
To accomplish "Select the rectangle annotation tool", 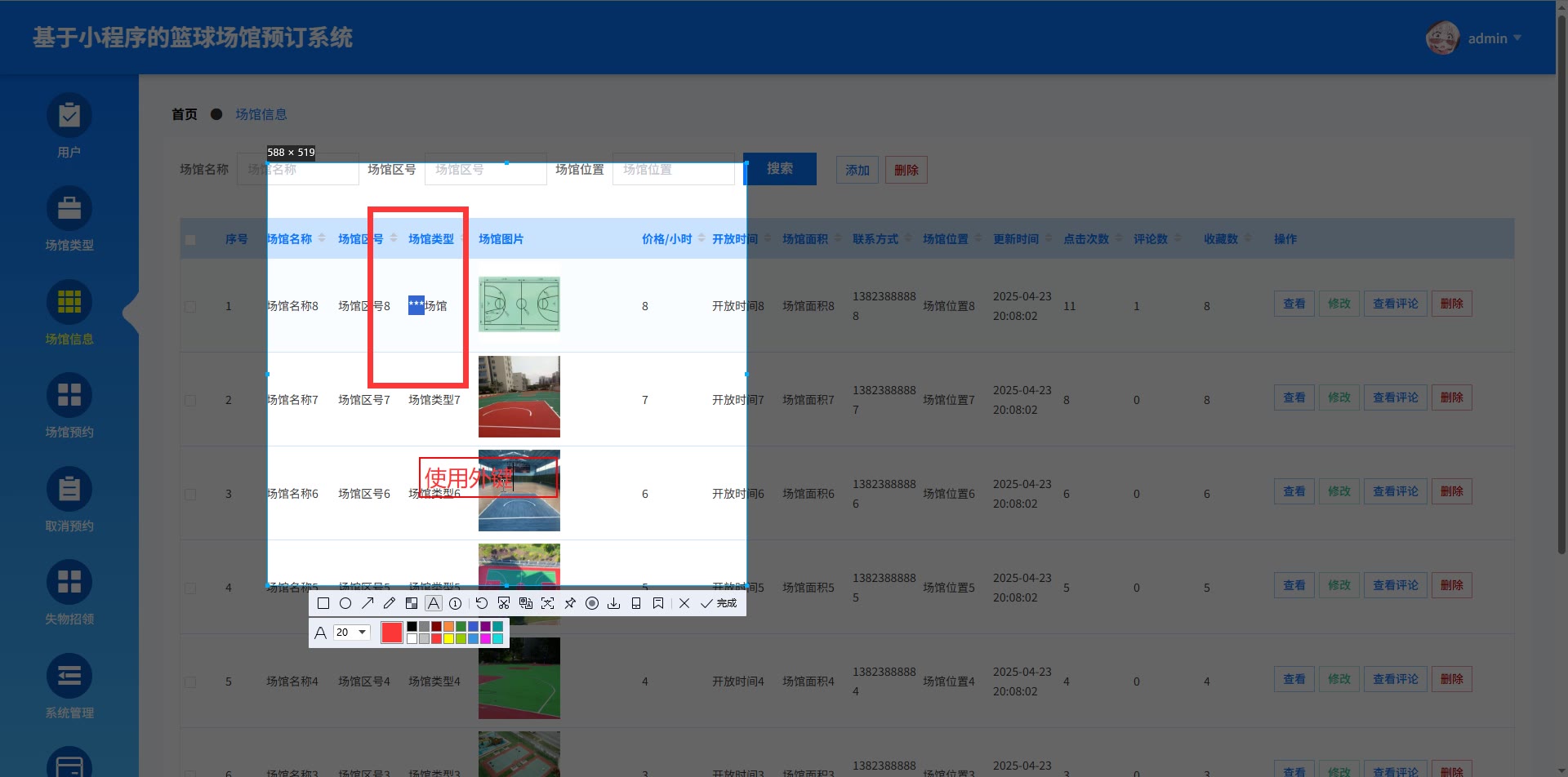I will [x=323, y=603].
